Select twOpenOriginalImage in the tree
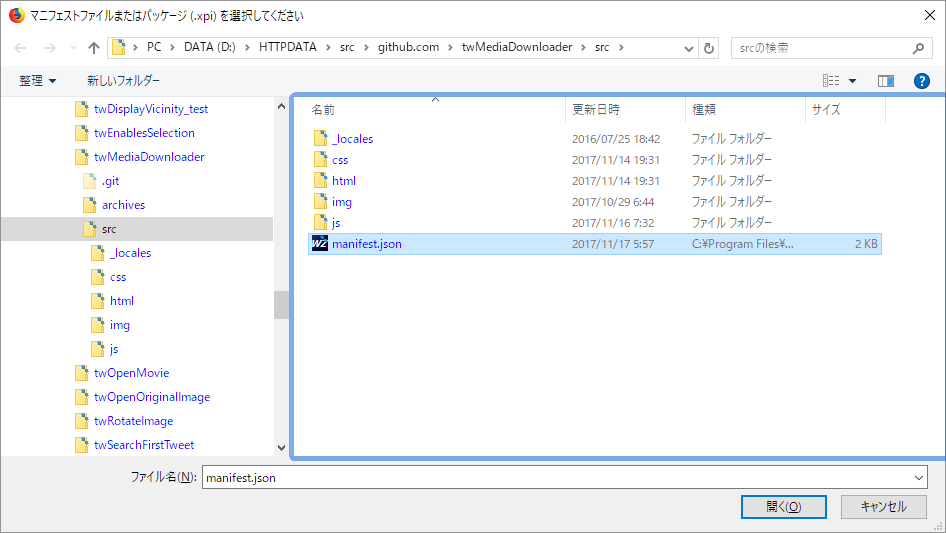The image size is (946, 533). pyautogui.click(x=152, y=397)
